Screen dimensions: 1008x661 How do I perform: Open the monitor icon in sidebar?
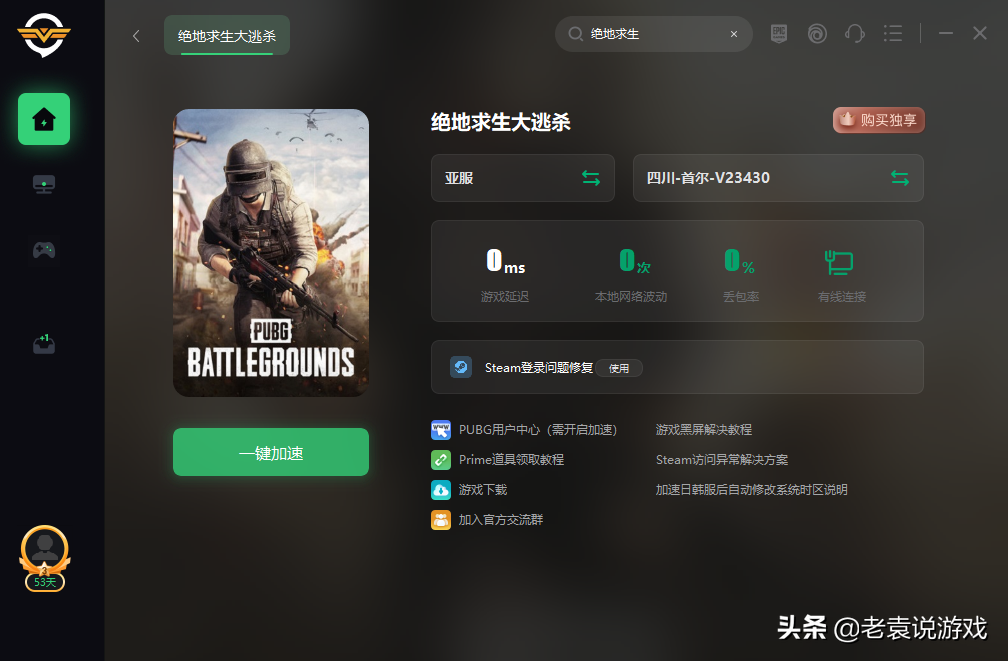pyautogui.click(x=44, y=184)
